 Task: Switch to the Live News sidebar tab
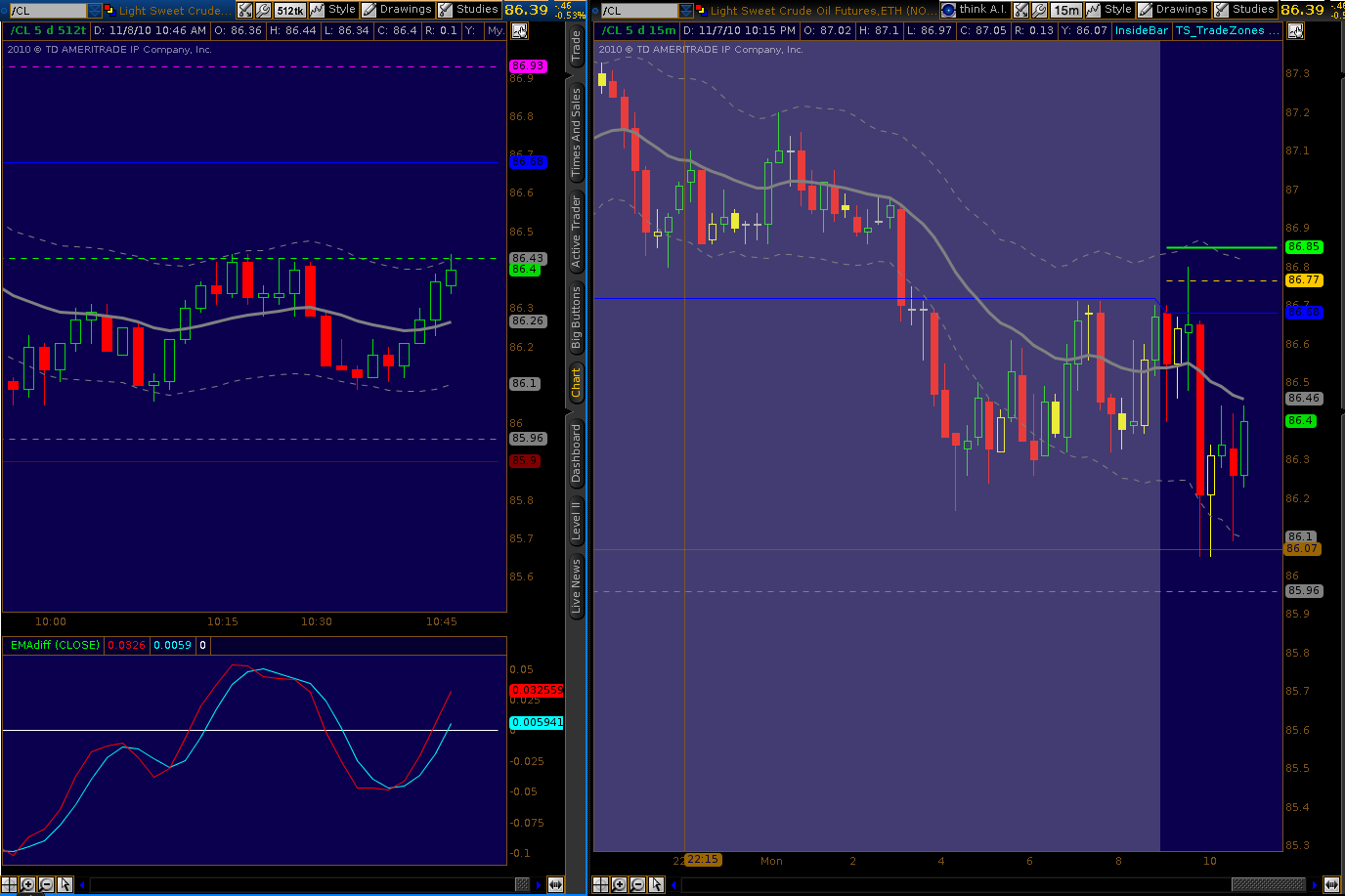576,586
